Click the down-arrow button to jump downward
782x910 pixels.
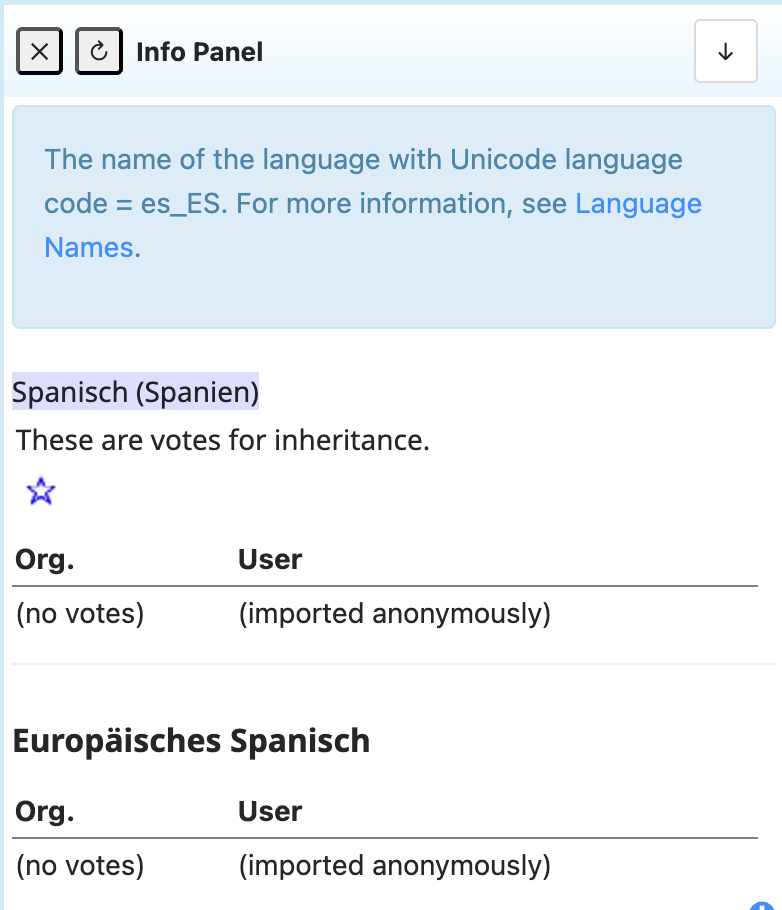(726, 51)
